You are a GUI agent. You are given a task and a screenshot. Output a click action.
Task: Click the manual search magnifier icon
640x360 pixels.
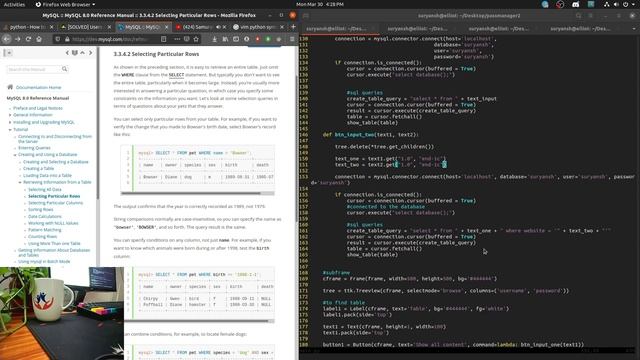[x=64, y=69]
